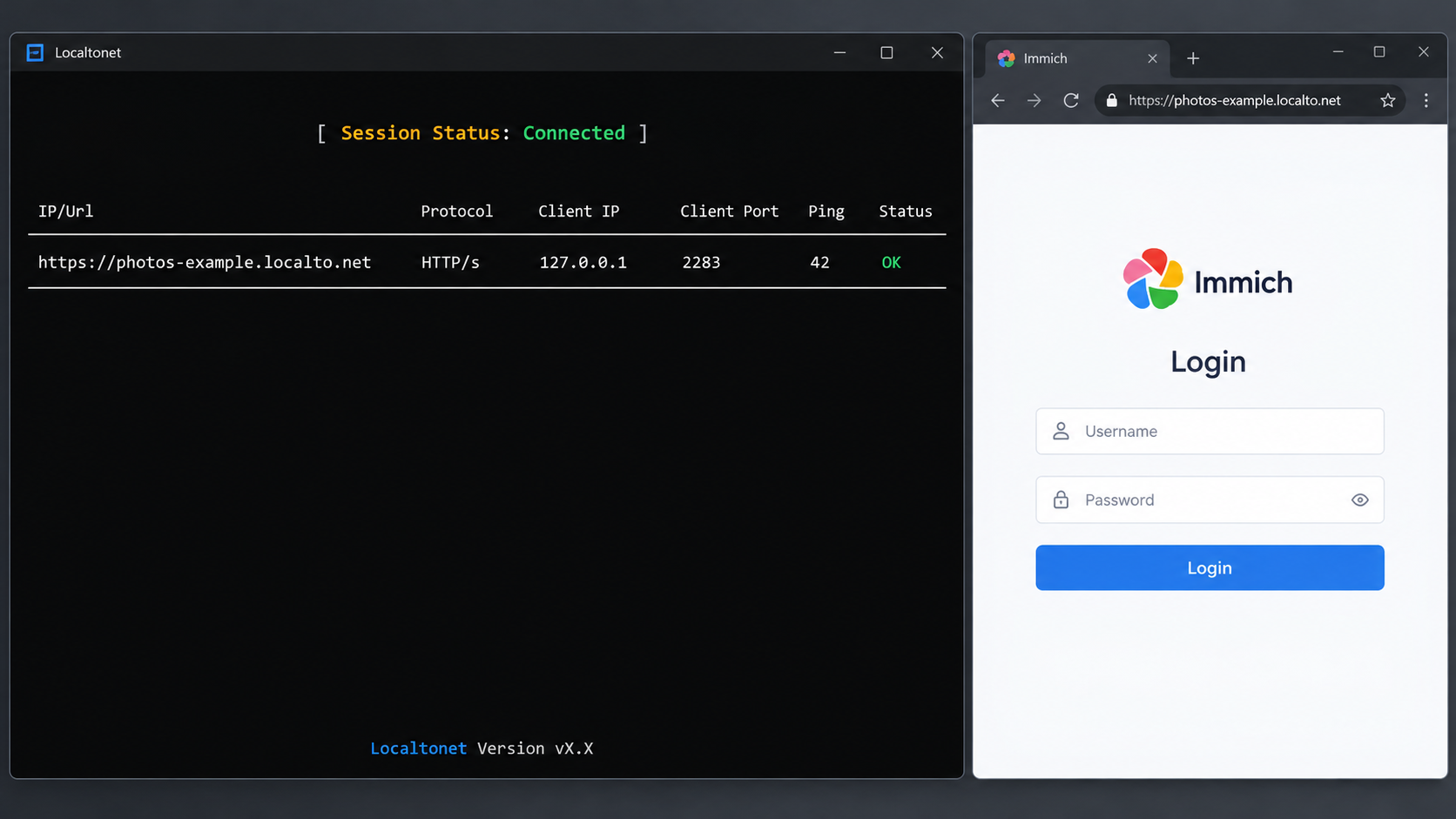1456x819 pixels.
Task: Close the Localtonet window
Action: (937, 53)
